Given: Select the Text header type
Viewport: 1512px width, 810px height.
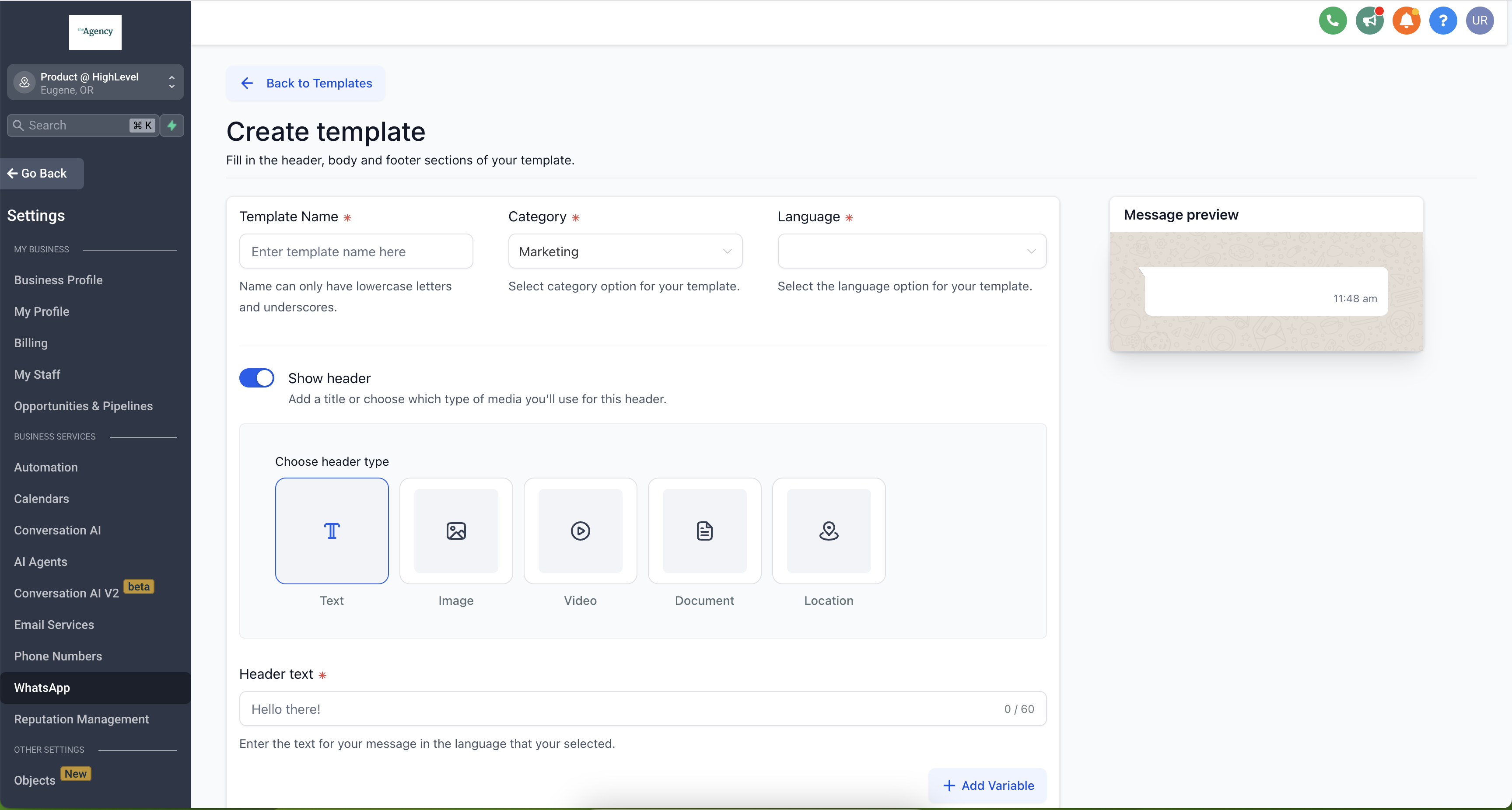Looking at the screenshot, I should tap(332, 531).
